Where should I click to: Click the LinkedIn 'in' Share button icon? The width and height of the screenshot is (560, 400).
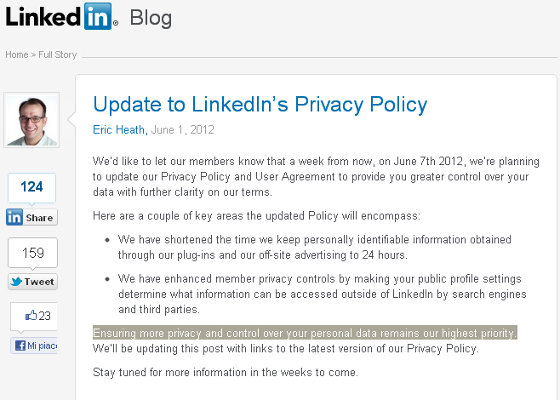(14, 217)
